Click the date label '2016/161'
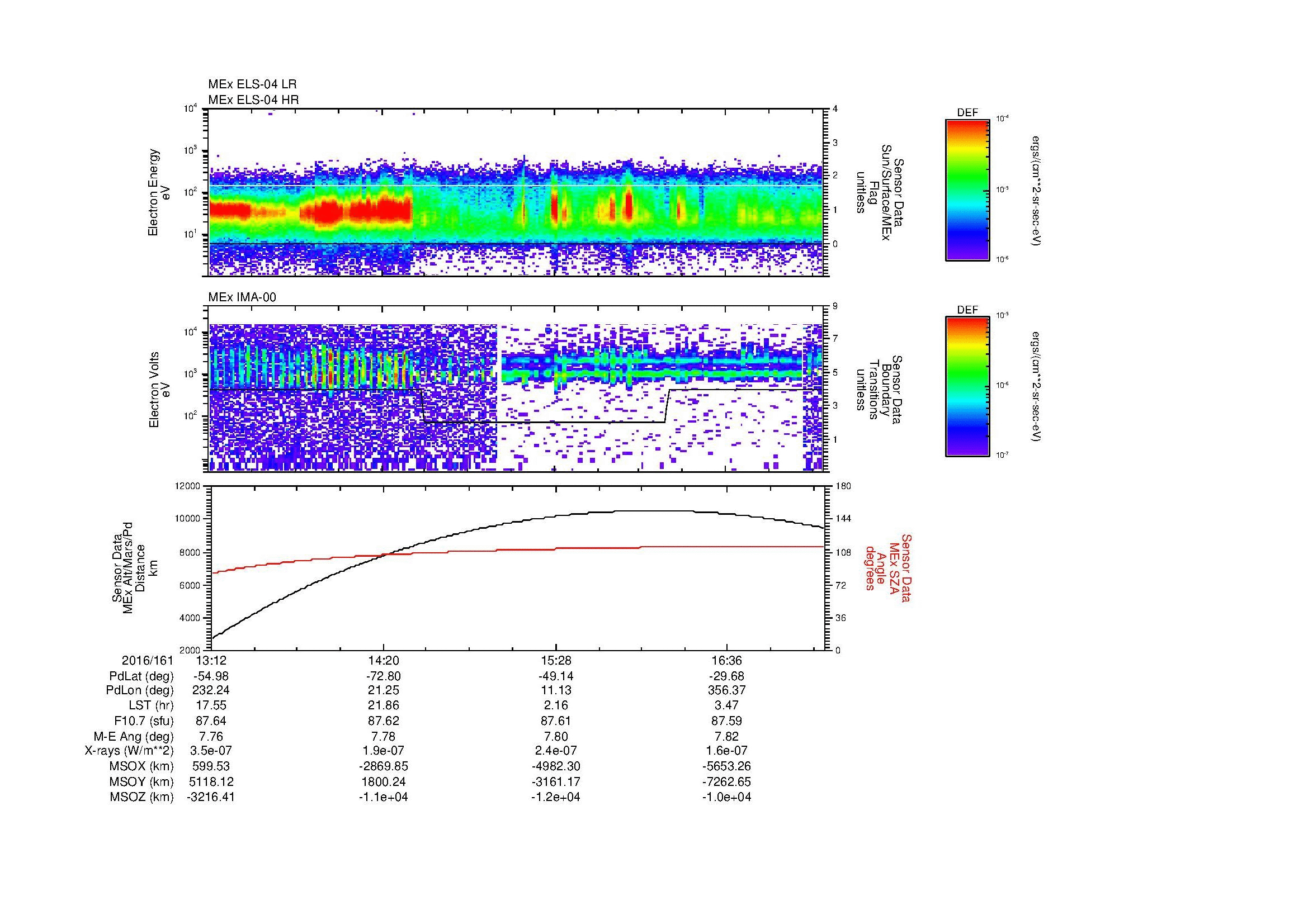Image resolution: width=1308 pixels, height=924 pixels. point(148,660)
